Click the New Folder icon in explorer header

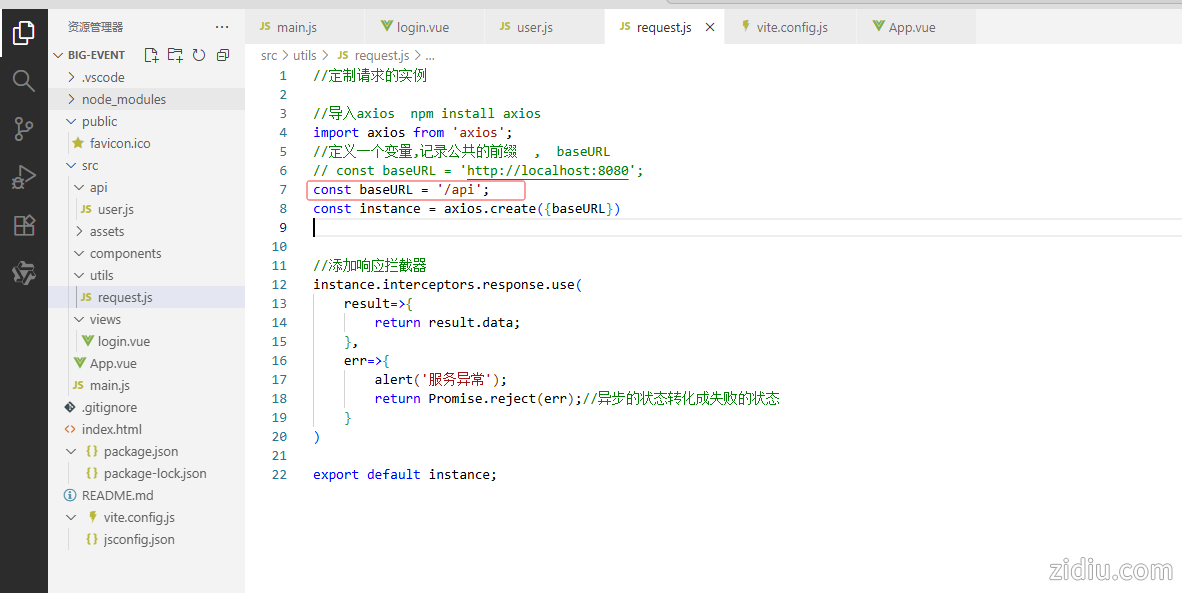click(x=175, y=55)
